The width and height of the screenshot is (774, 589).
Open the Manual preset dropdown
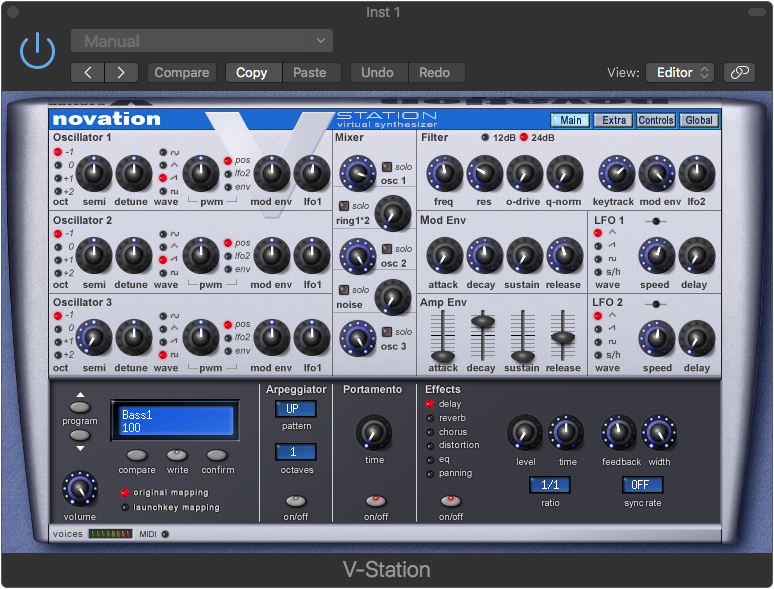coord(202,40)
